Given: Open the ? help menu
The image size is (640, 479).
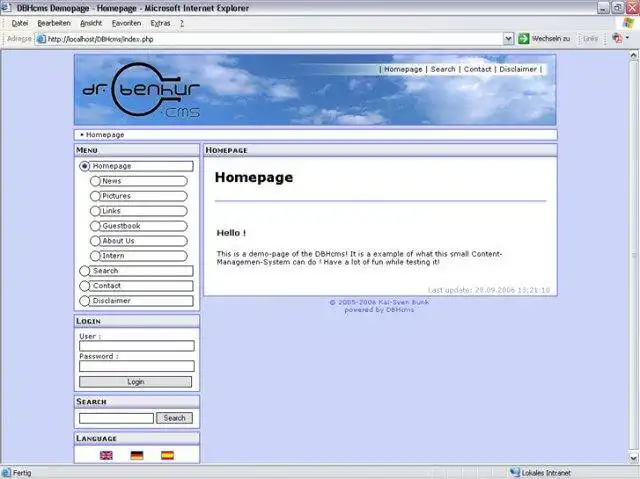Looking at the screenshot, I should click(x=182, y=23).
